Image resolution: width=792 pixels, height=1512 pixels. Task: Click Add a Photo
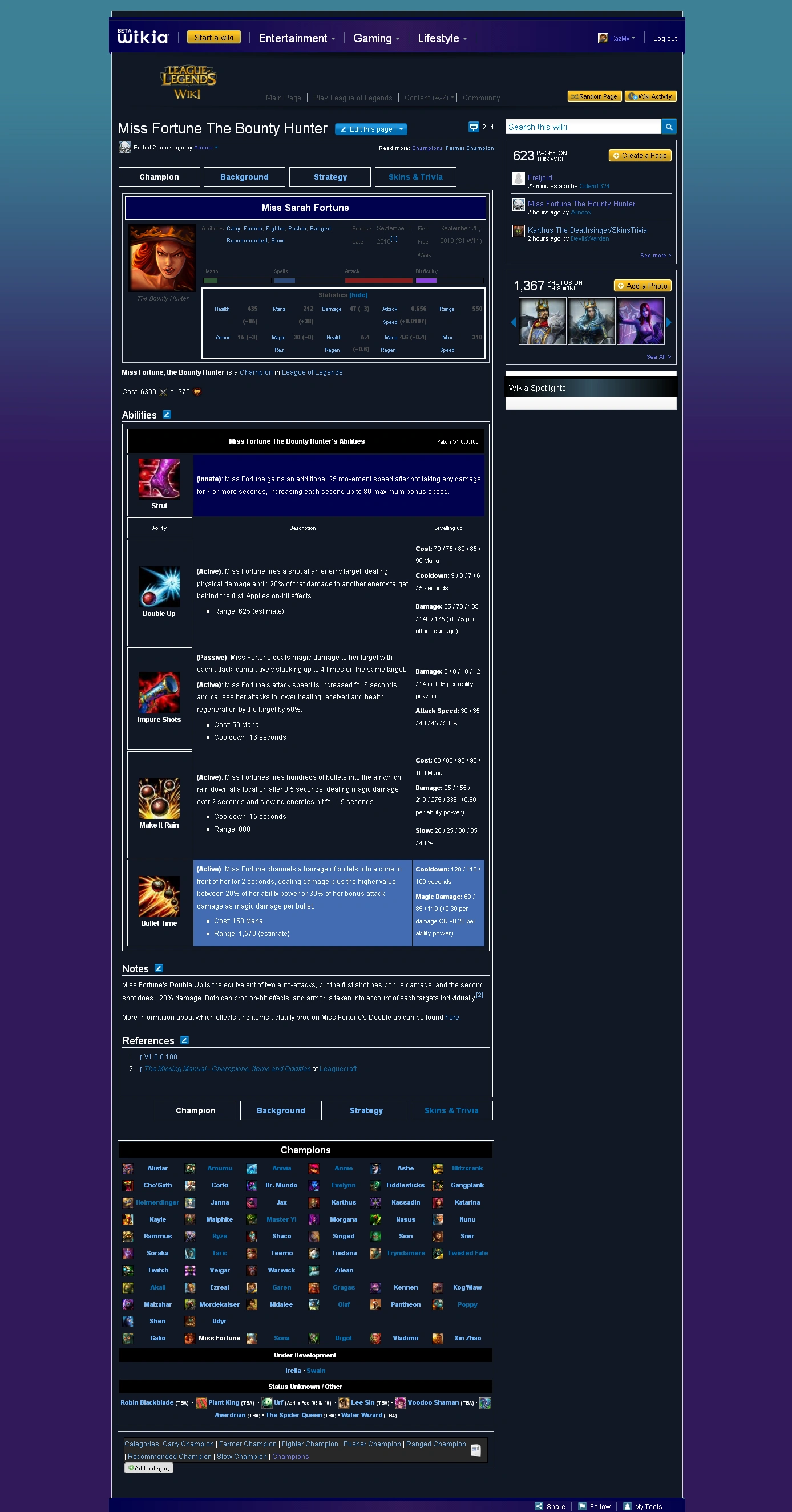click(643, 286)
